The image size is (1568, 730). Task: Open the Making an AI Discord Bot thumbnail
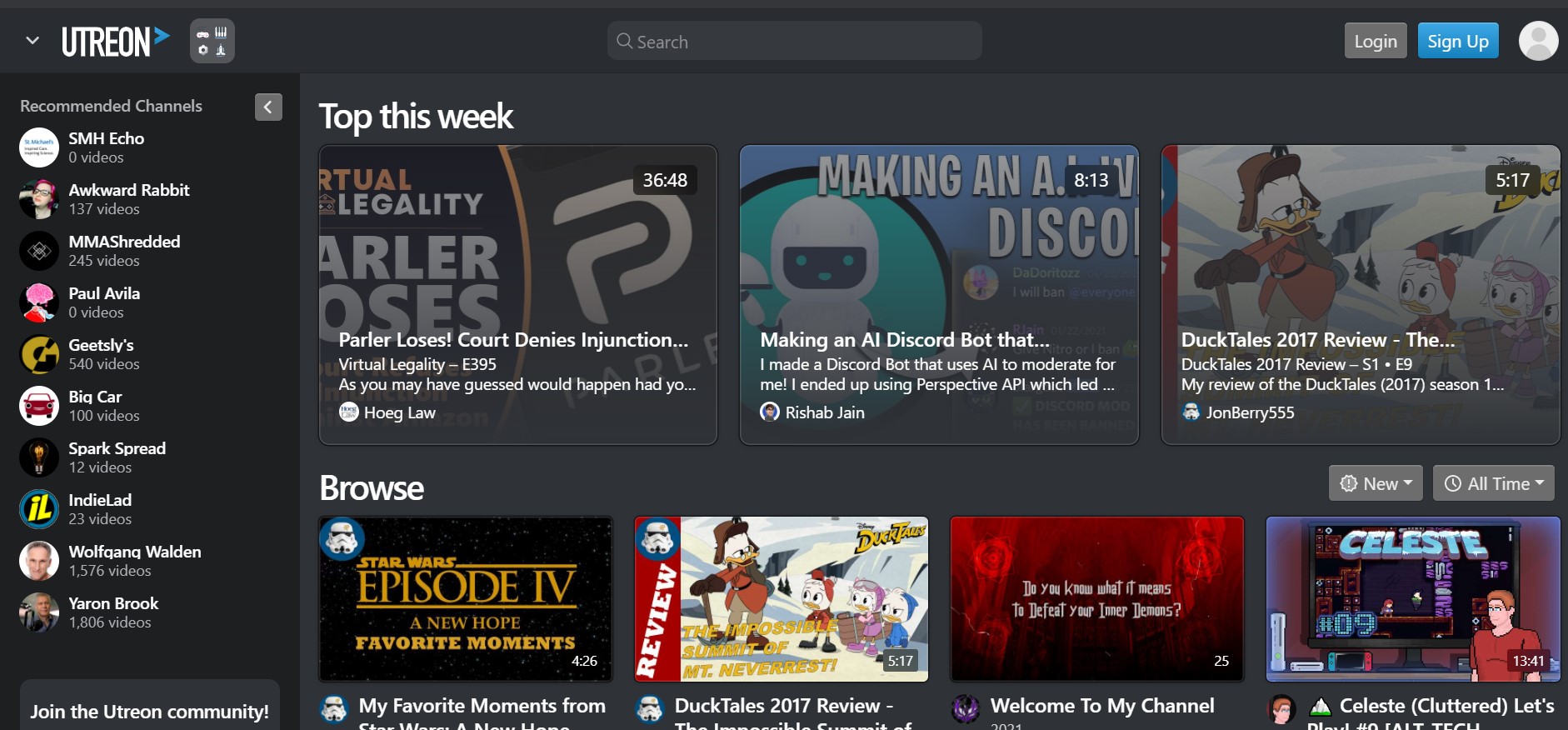(x=939, y=295)
